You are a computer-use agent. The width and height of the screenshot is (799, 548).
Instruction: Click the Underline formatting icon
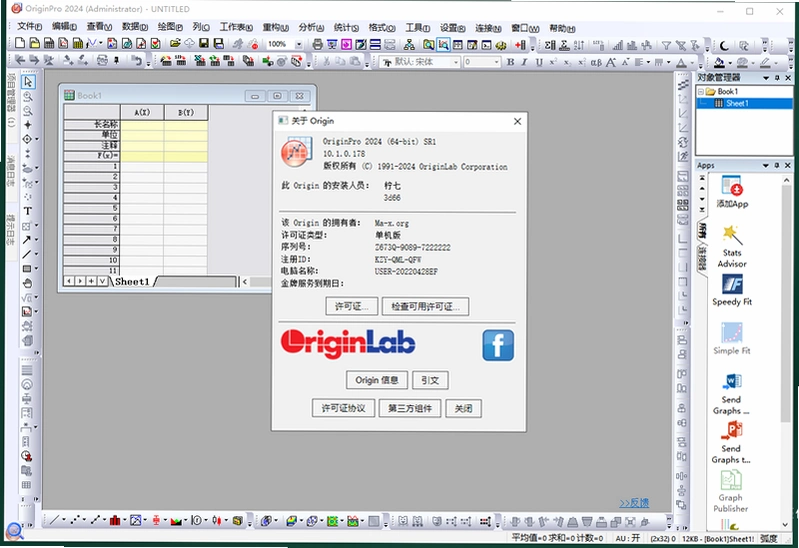pos(539,62)
